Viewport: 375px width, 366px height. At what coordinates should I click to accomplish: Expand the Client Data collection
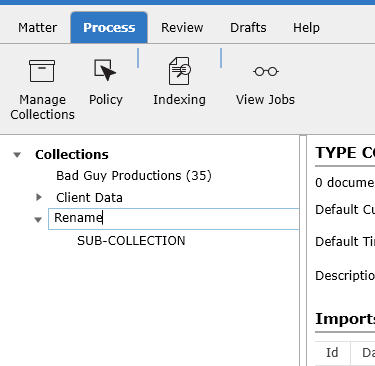click(x=39, y=197)
